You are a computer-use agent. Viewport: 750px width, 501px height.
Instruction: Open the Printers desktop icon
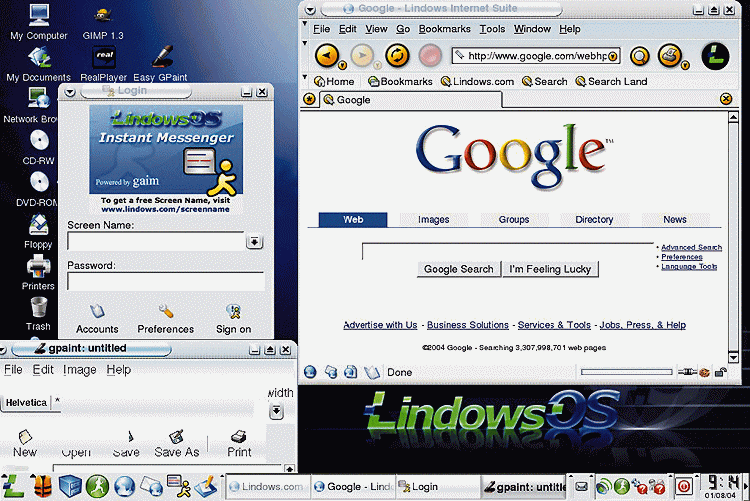click(x=38, y=273)
